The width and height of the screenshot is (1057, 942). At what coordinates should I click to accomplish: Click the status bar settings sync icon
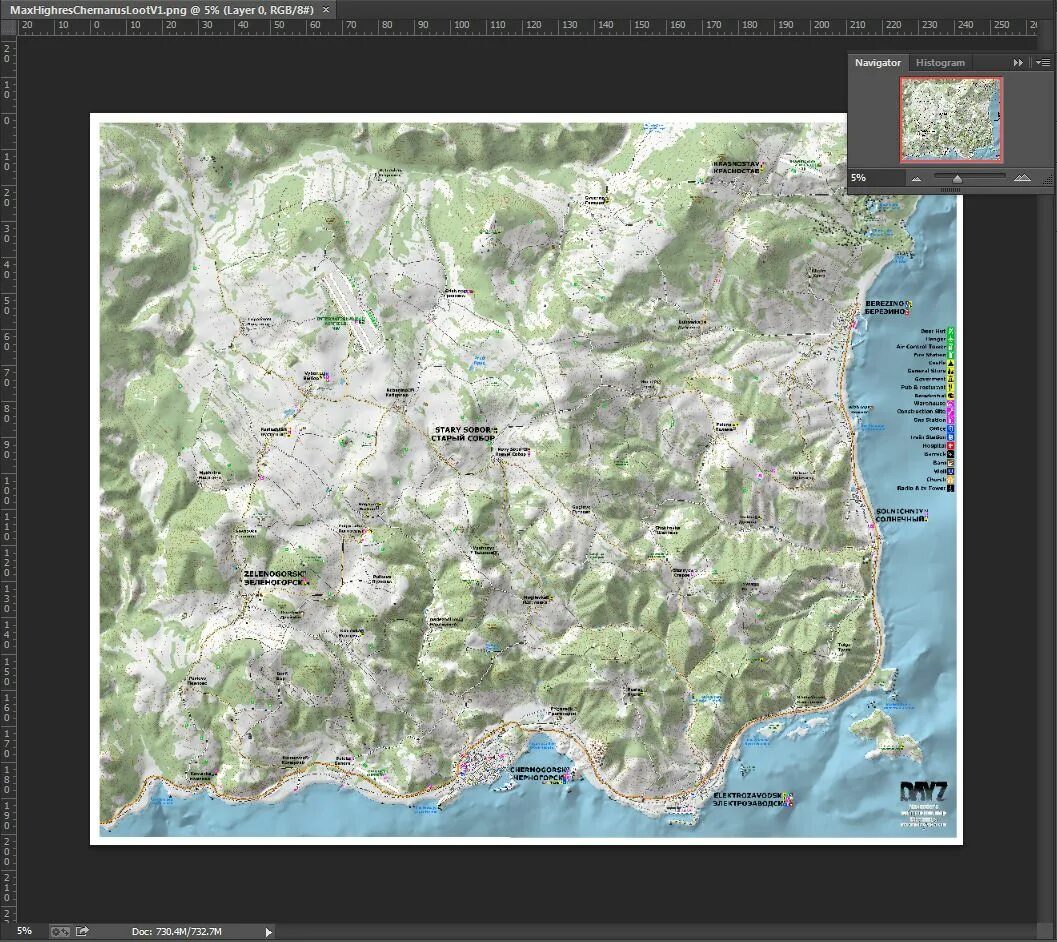[x=60, y=931]
